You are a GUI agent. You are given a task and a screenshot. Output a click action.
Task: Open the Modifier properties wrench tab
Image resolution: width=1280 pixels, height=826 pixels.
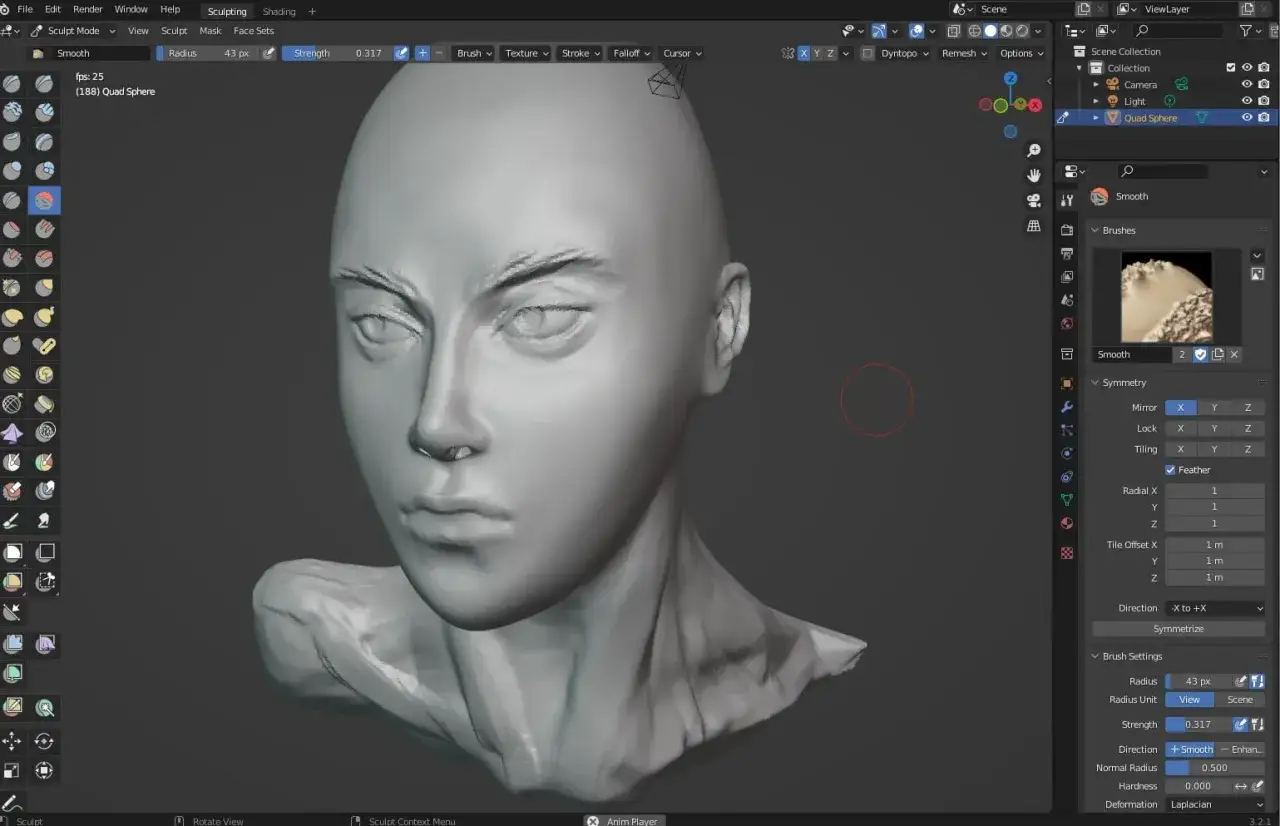[x=1067, y=407]
